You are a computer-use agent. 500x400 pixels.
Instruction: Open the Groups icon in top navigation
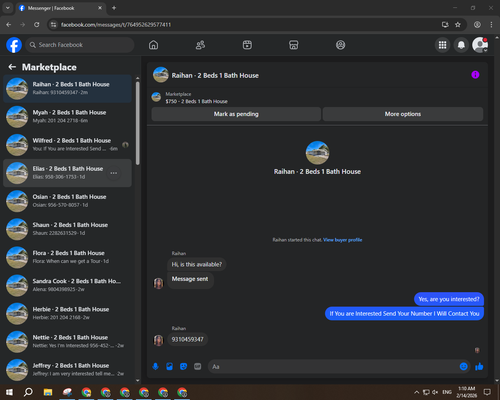340,45
